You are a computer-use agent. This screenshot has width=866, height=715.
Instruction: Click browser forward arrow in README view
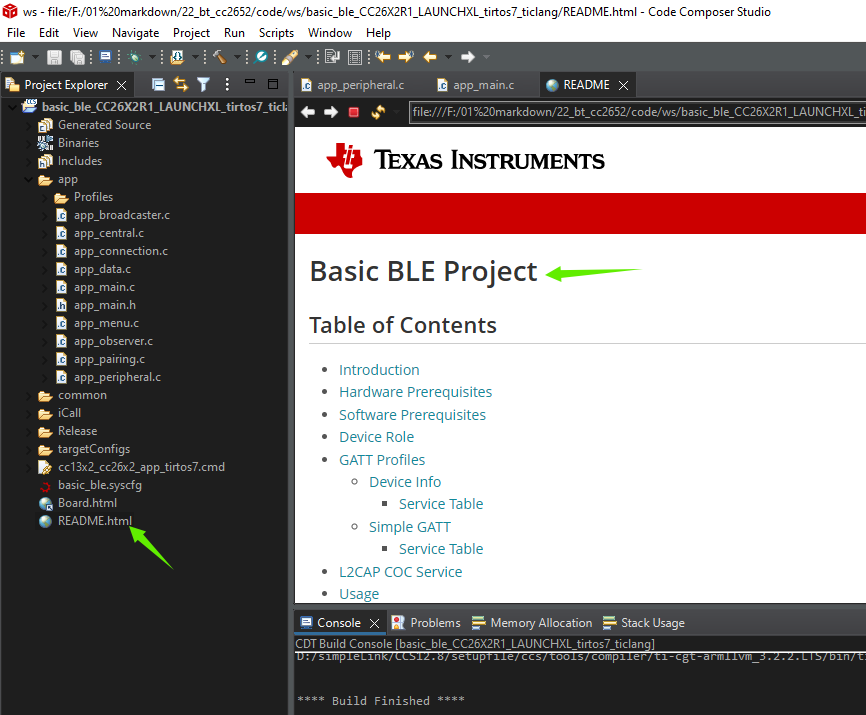point(331,112)
